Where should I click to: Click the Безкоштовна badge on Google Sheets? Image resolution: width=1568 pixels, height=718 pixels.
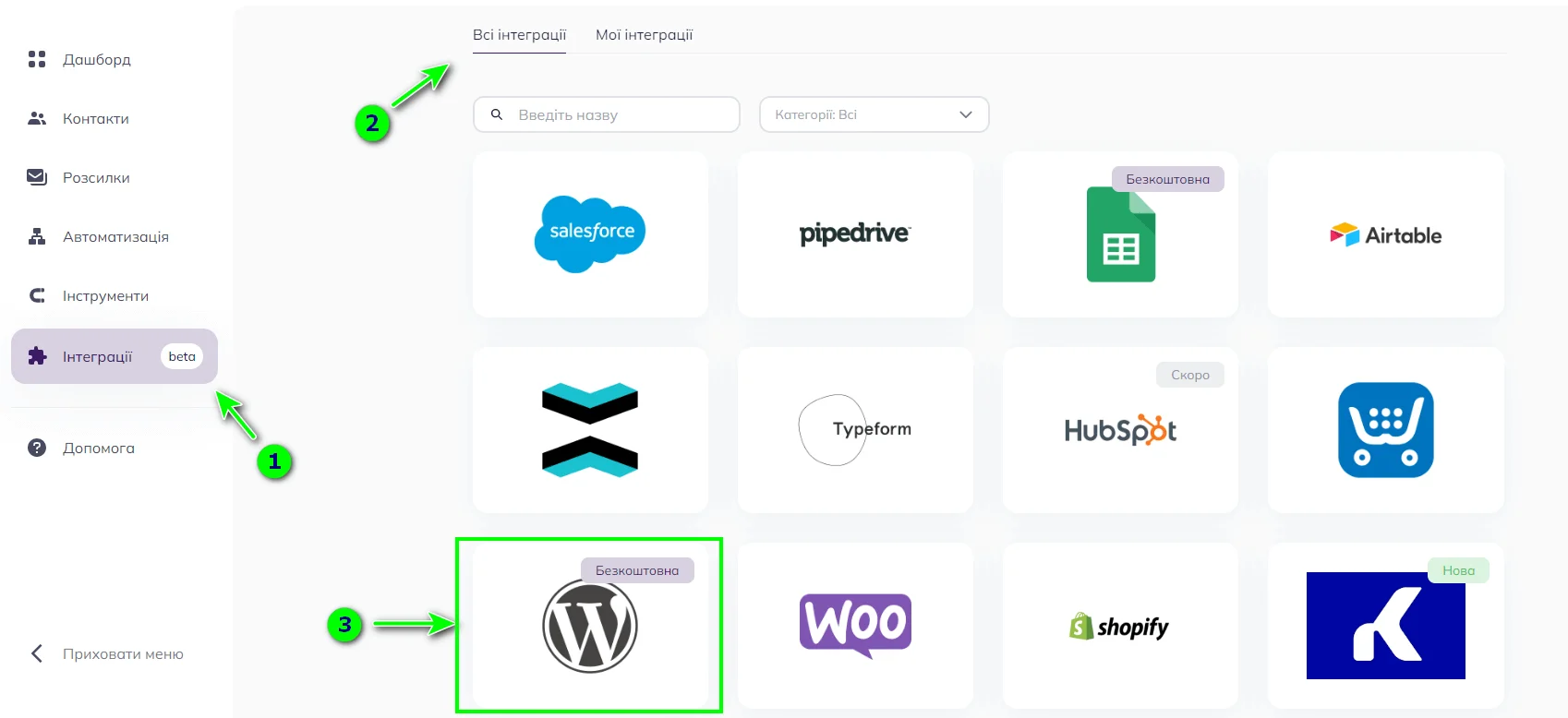click(x=1168, y=179)
